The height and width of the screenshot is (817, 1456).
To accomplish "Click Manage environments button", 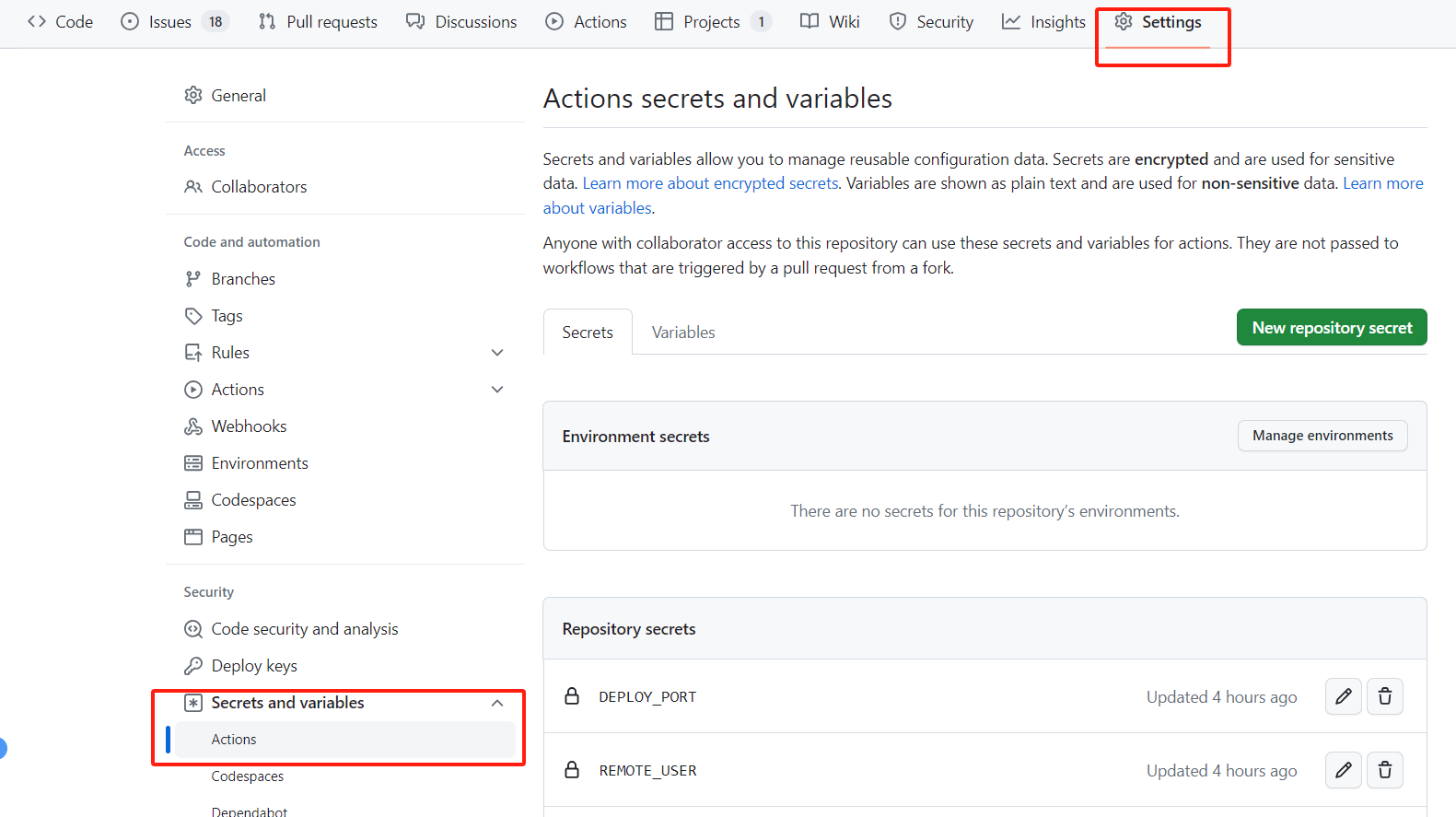I will [x=1322, y=436].
